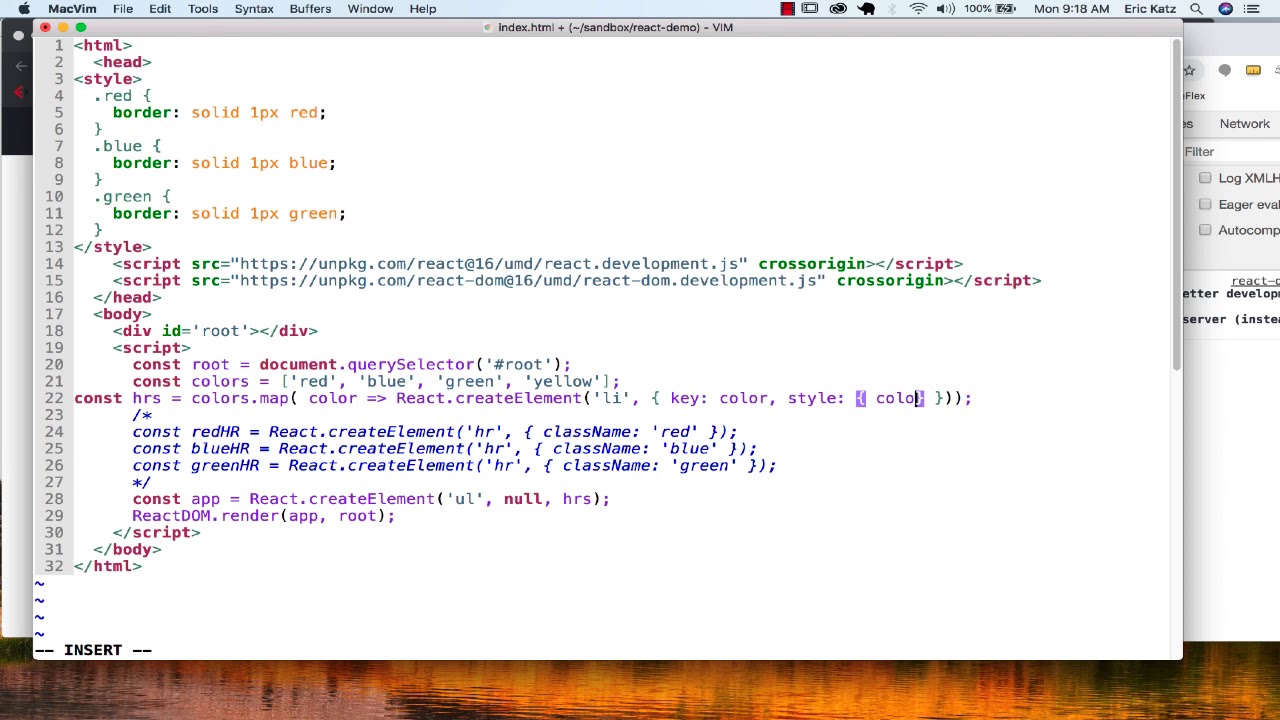1280x720 pixels.
Task: Bookmark page with star in browser window
Action: pyautogui.click(x=1190, y=70)
